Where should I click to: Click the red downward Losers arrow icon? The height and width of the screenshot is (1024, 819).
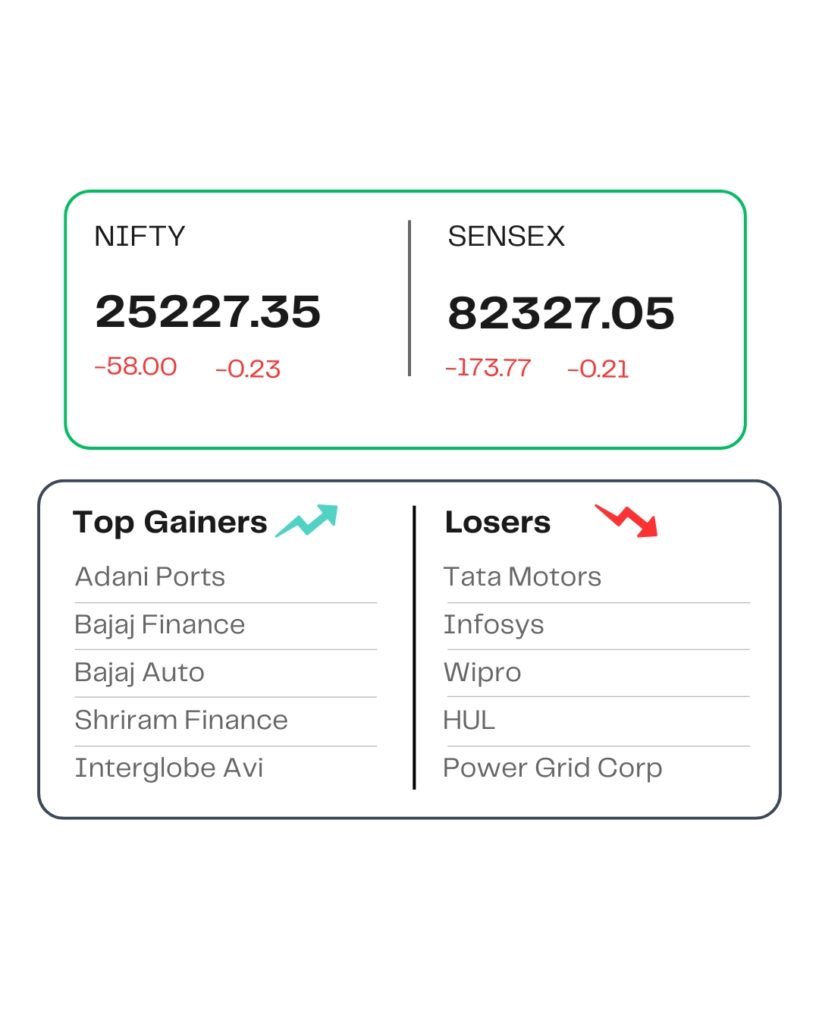coord(627,520)
